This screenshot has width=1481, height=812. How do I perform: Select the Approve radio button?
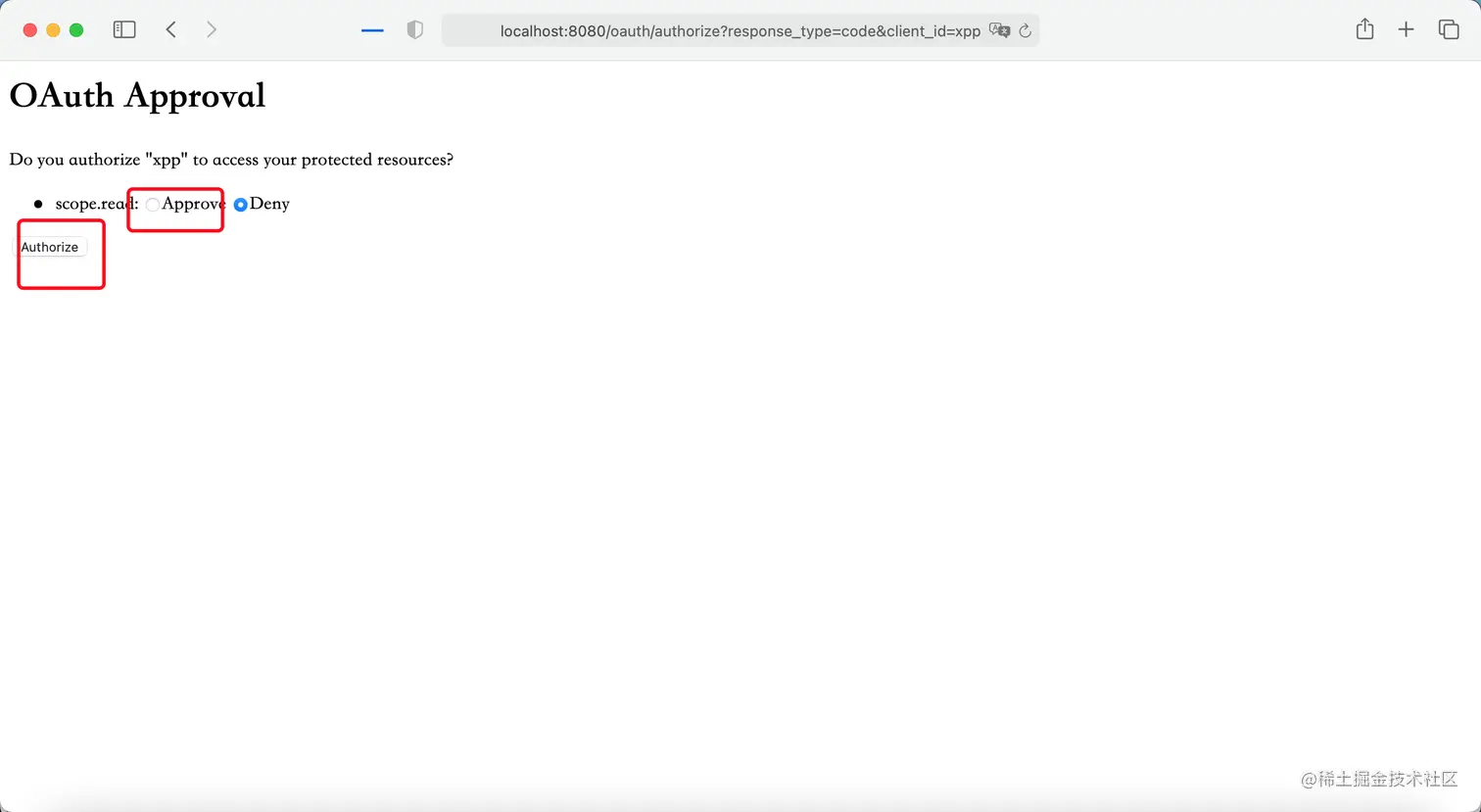click(153, 205)
